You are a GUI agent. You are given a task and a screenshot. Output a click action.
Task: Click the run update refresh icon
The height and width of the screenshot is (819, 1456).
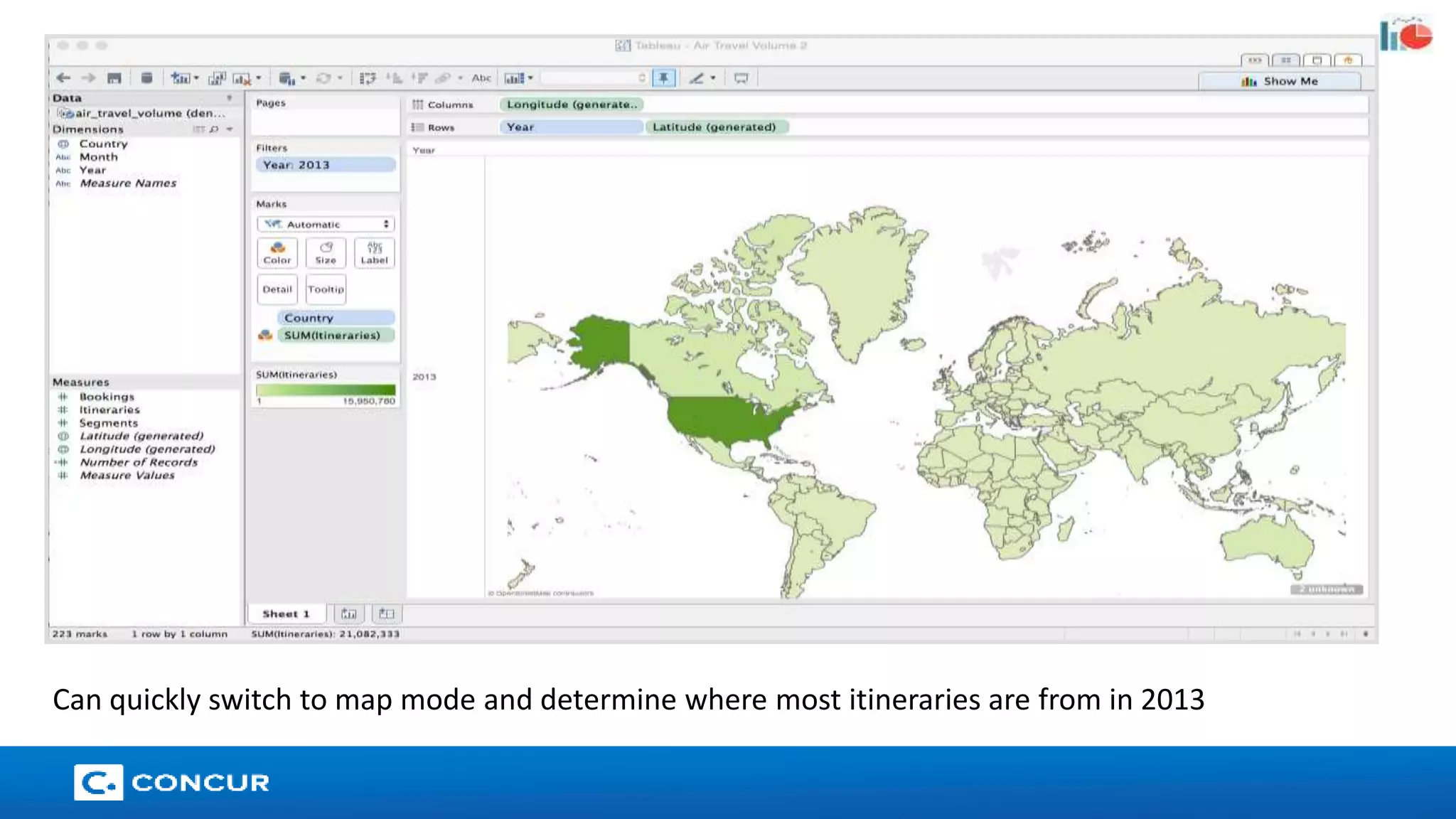323,78
